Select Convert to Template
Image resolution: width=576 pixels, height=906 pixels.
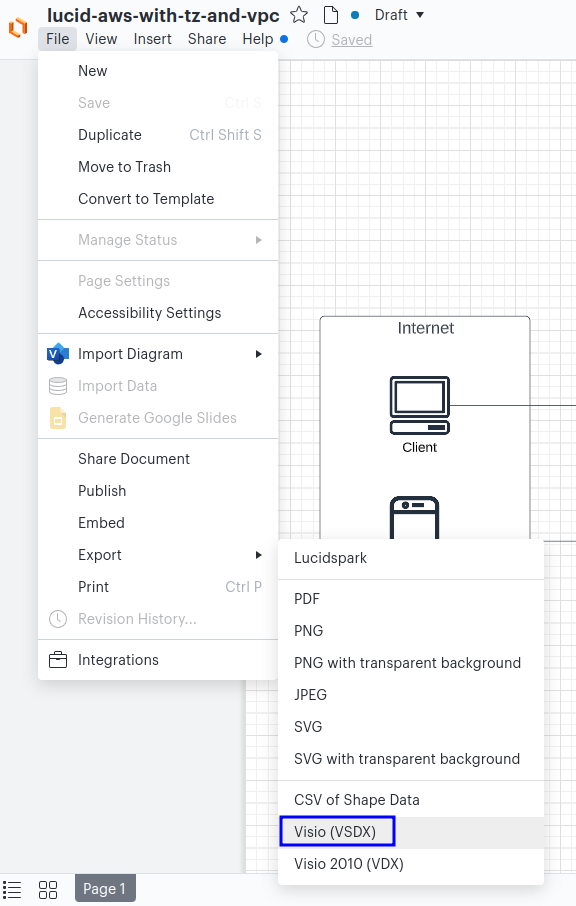[158, 199]
